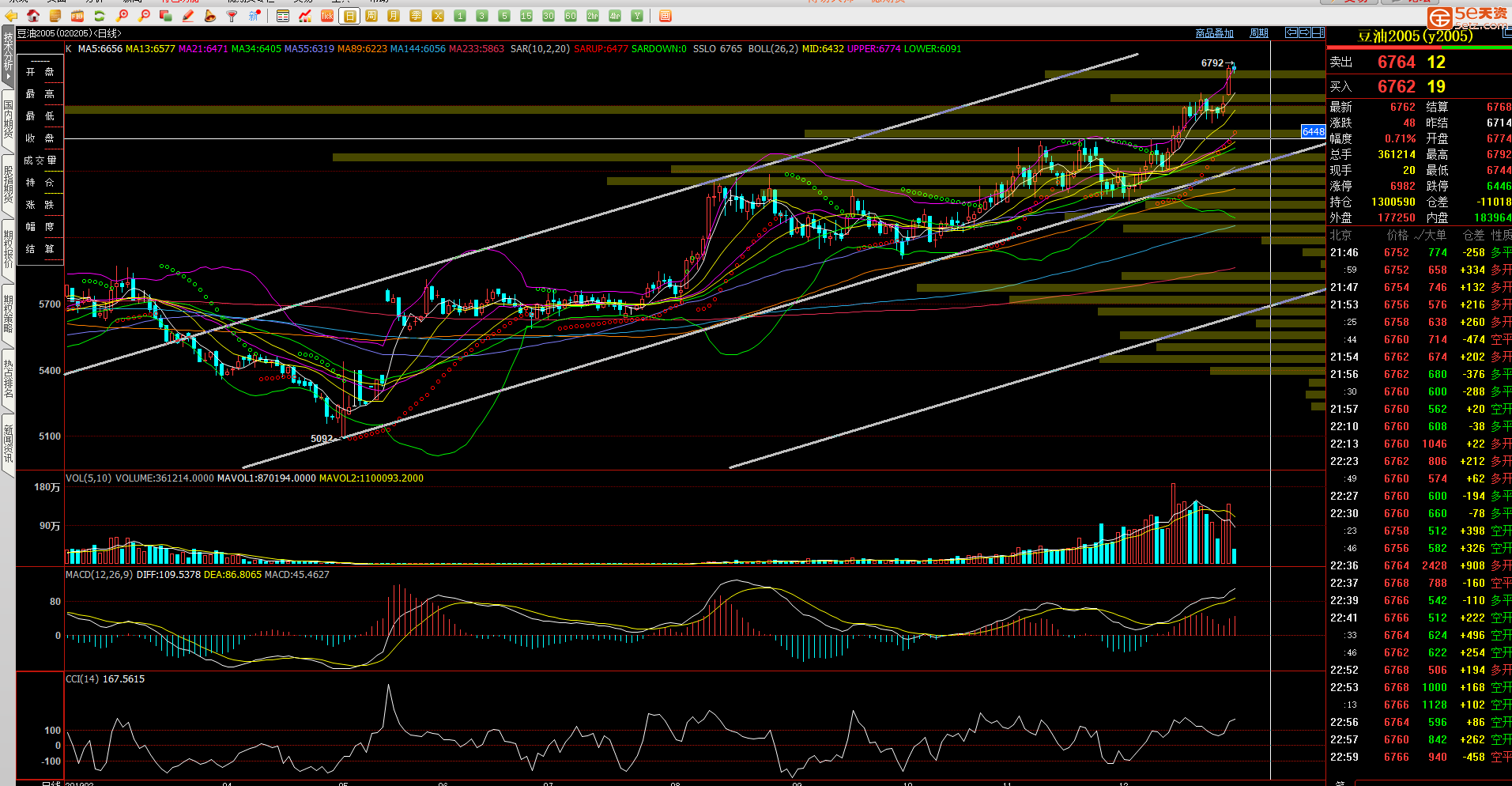Select the daily 日 period button
Viewport: 1512px width, 786px height.
click(x=349, y=16)
